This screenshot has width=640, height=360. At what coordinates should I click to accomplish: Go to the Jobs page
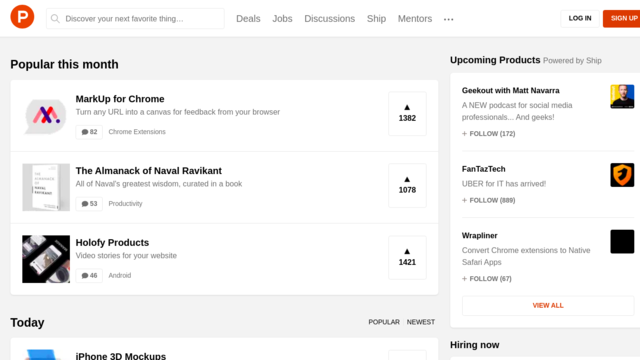coord(282,19)
